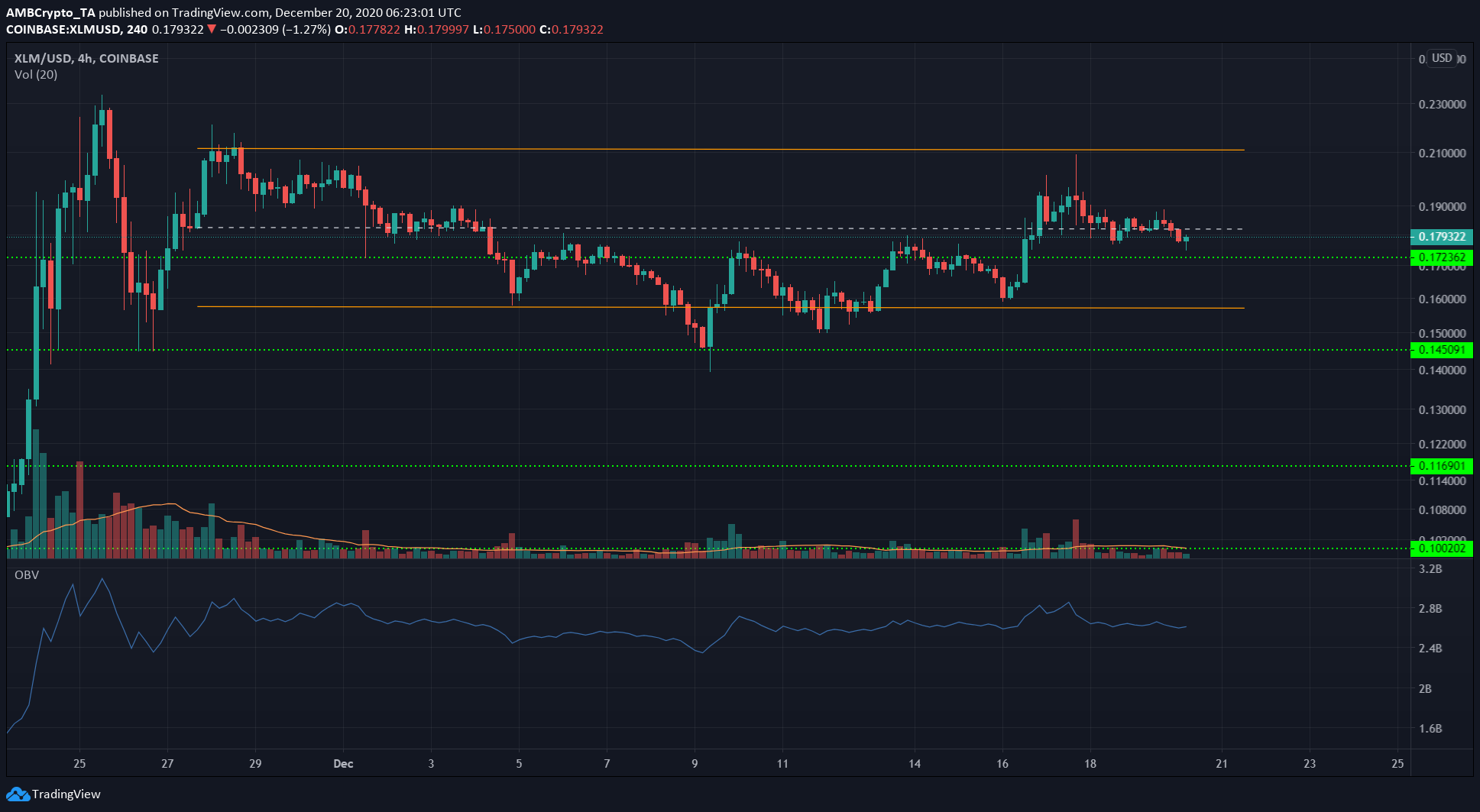Click the 0.150000 price axis tick

pyautogui.click(x=1442, y=334)
